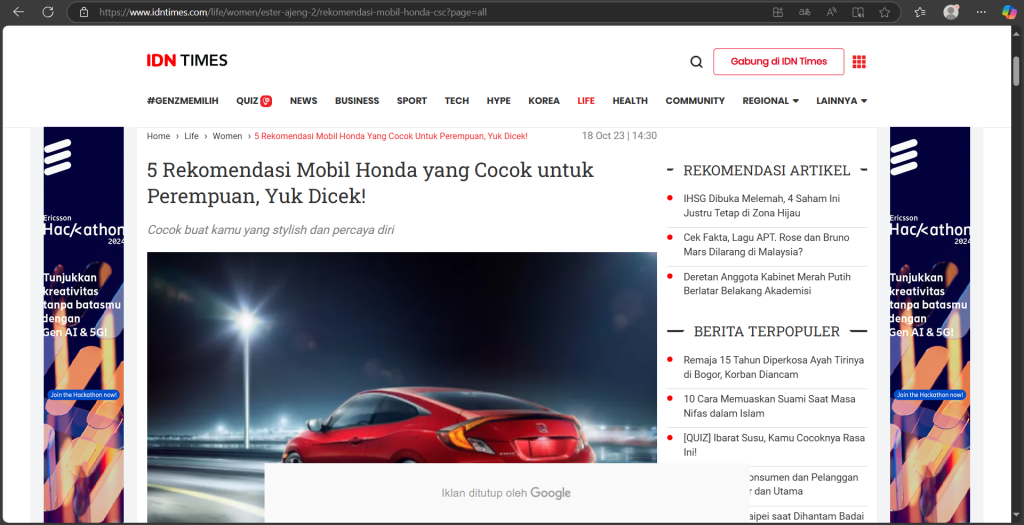Click the red Honda car image
The width and height of the screenshot is (1024, 525).
tap(402, 358)
